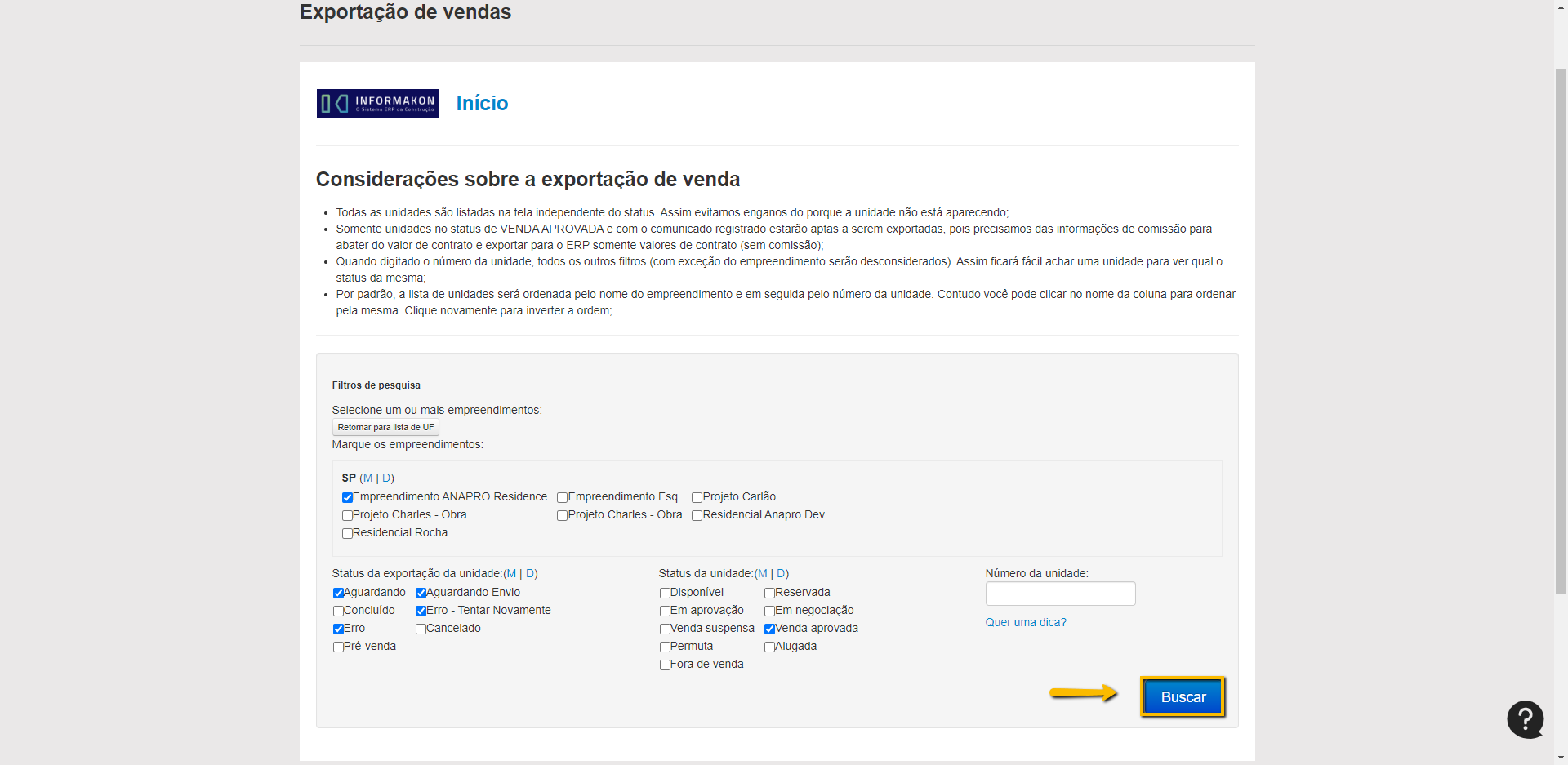Screen dimensions: 1568x765
Task: Click D link for Status da unidade
Action: 781,573
